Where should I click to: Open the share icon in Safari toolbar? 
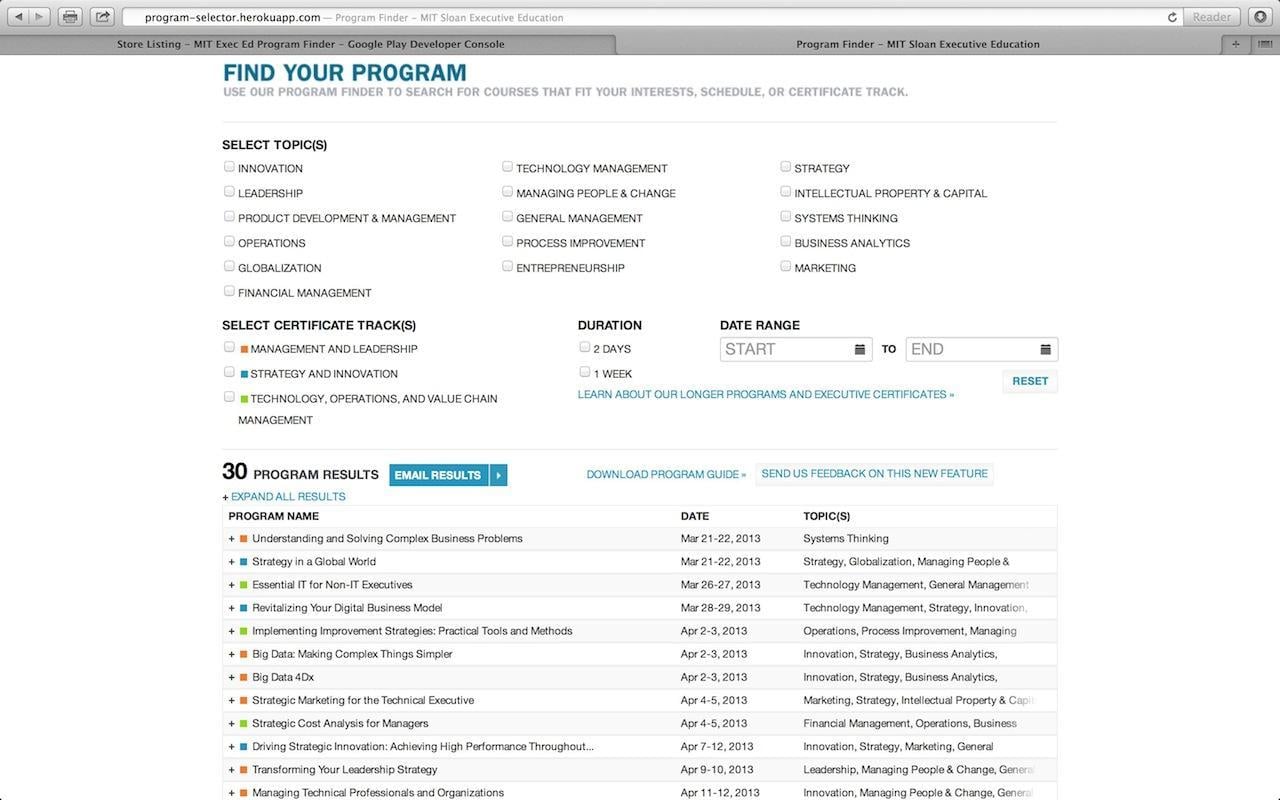102,17
